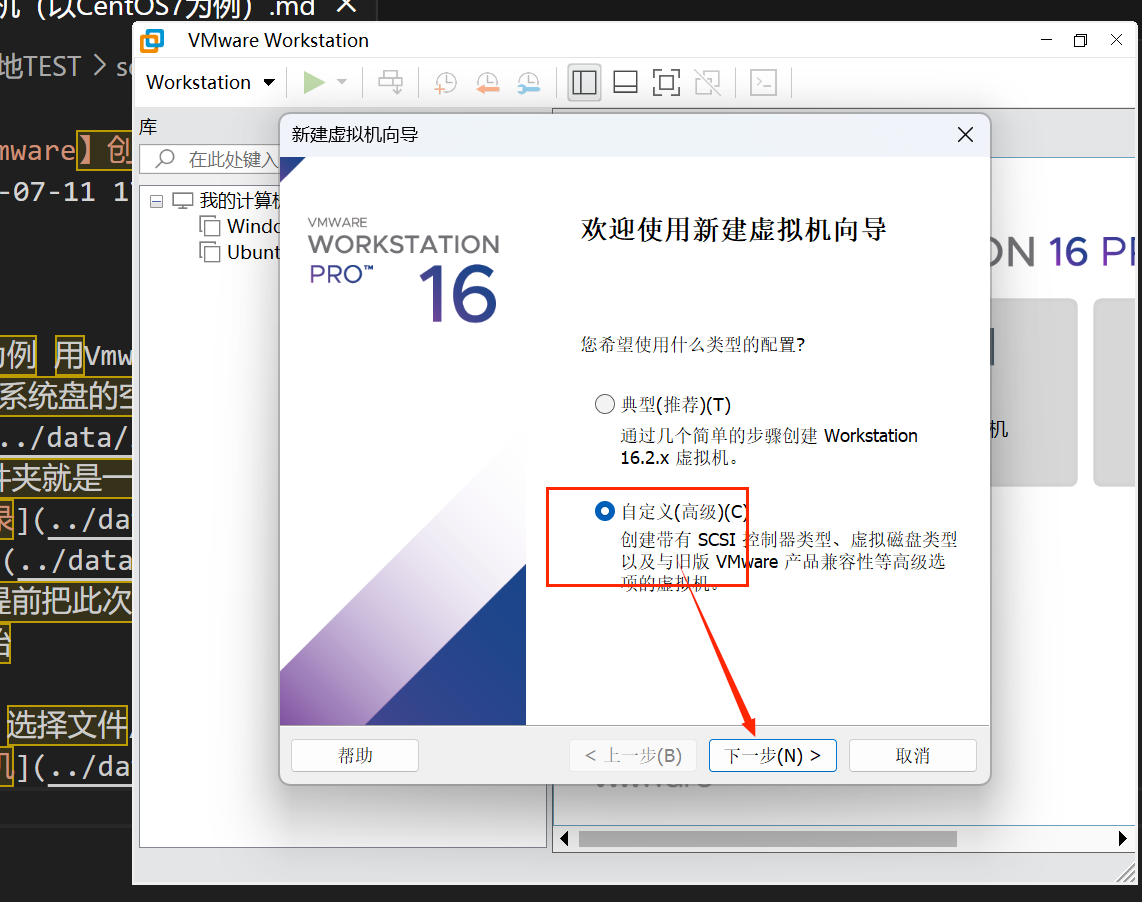1142x902 pixels.
Task: Close the 新建虚拟机向导 wizard dialog
Action: tap(965, 135)
